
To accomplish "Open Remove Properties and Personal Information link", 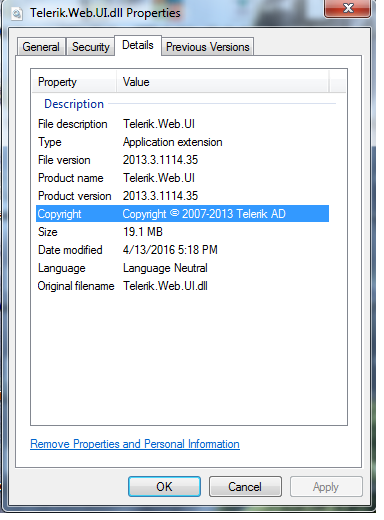I will (x=135, y=444).
